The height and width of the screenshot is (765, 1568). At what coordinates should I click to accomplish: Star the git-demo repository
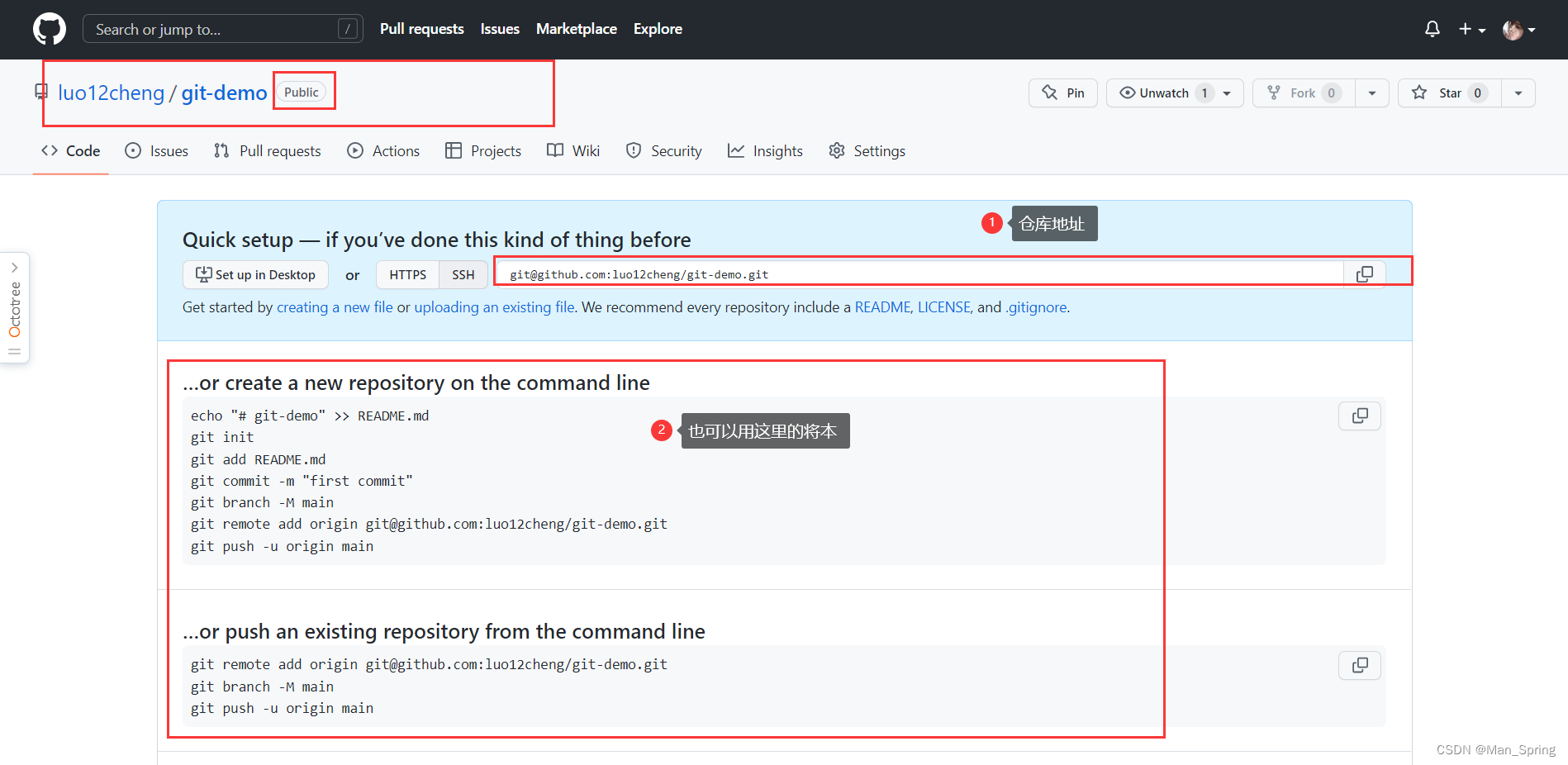click(x=1449, y=93)
